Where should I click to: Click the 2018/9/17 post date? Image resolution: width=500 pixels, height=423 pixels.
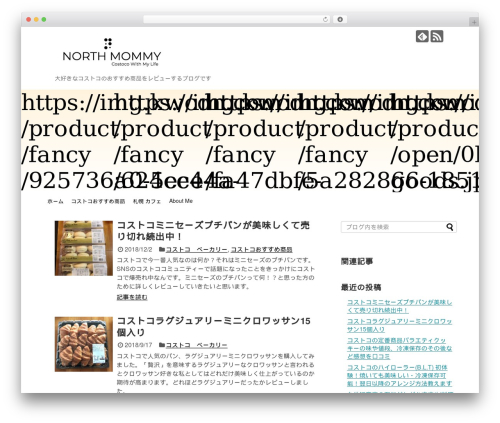pyautogui.click(x=138, y=345)
